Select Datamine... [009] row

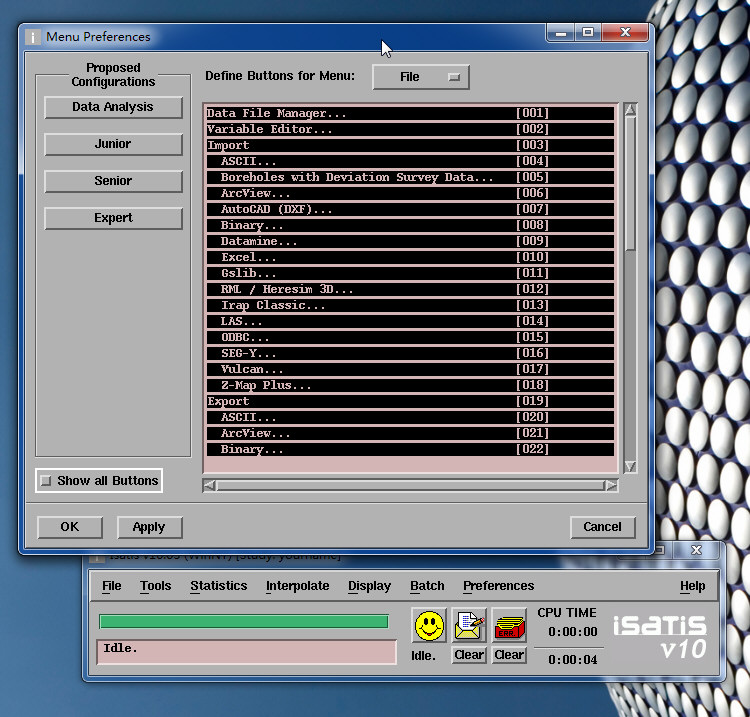pos(410,242)
